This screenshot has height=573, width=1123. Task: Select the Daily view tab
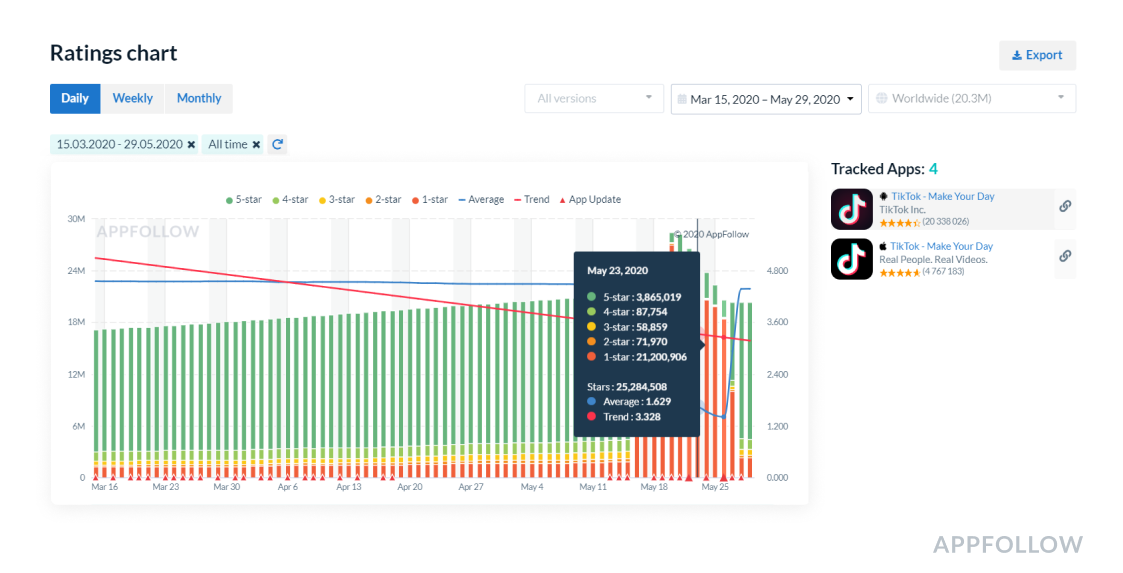(75, 98)
